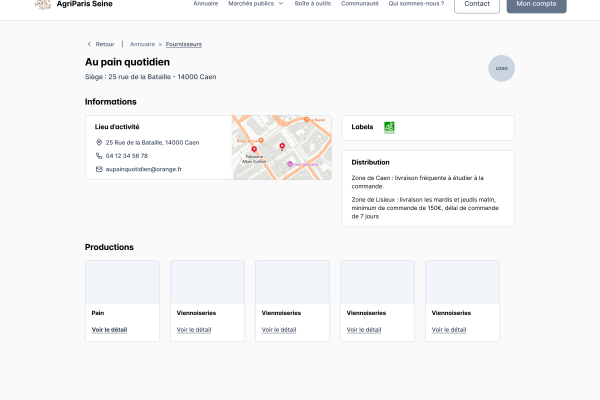The width and height of the screenshot is (600, 400).
Task: Expand the Marchés publics dropdown chevron
Action: (x=281, y=3)
